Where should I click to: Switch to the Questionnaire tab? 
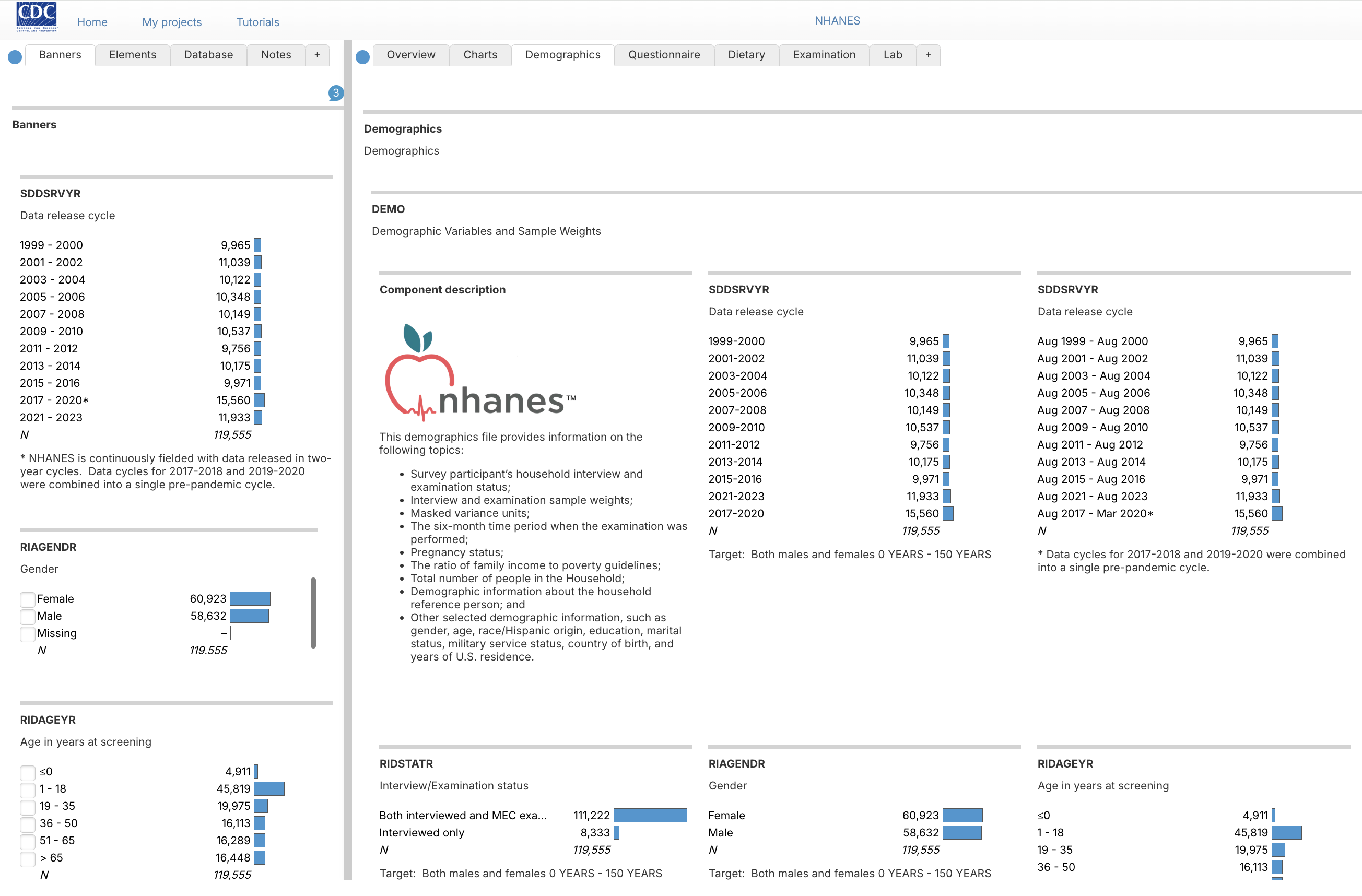pyautogui.click(x=664, y=55)
